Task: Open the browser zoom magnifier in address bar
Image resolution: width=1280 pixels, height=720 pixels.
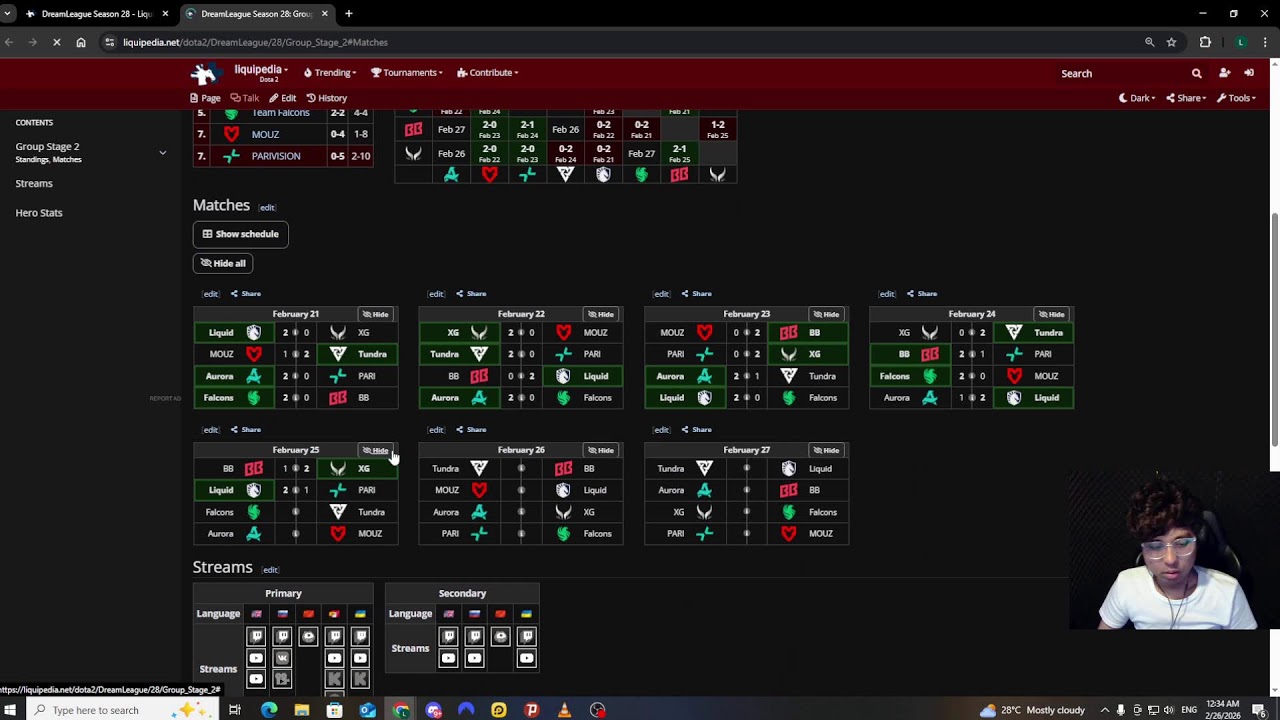Action: pyautogui.click(x=1149, y=42)
